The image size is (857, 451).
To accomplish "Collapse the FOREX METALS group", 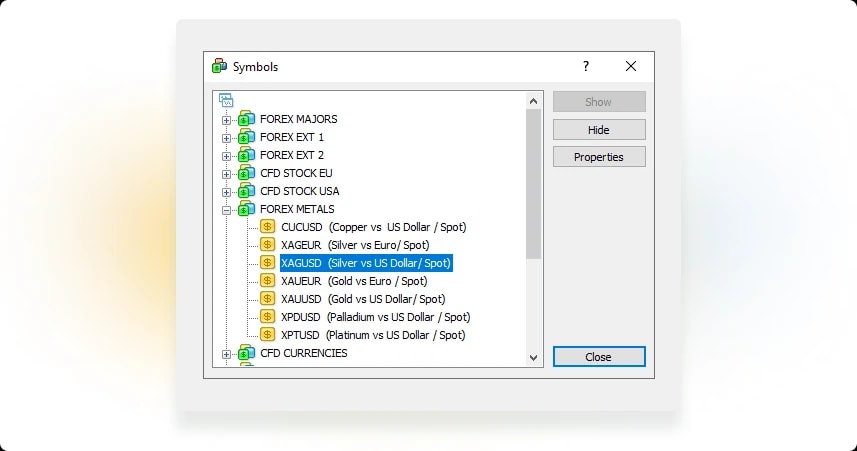I will pos(226,210).
